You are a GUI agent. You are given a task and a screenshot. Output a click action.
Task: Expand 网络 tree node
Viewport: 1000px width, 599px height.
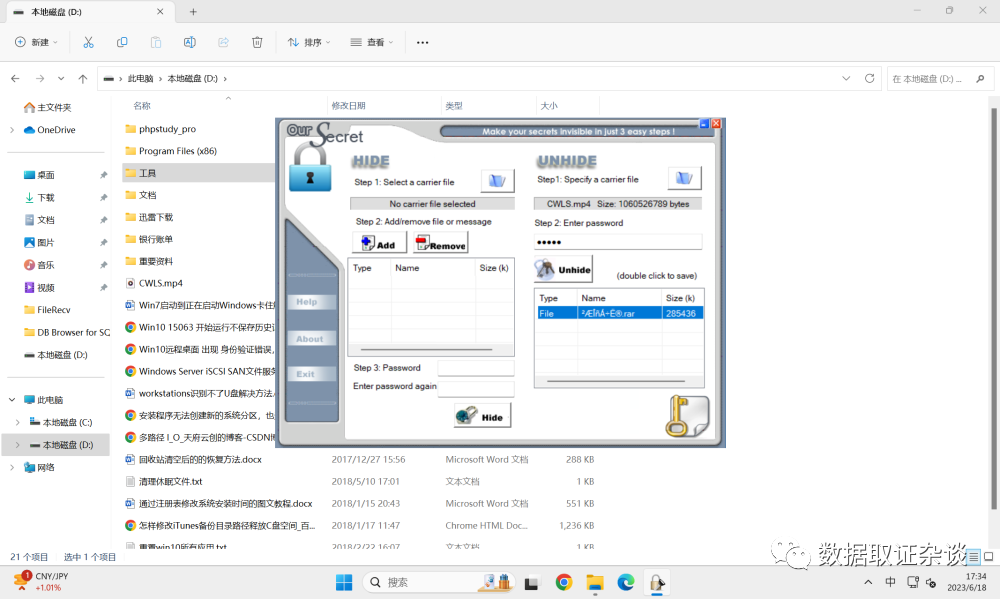coord(12,467)
